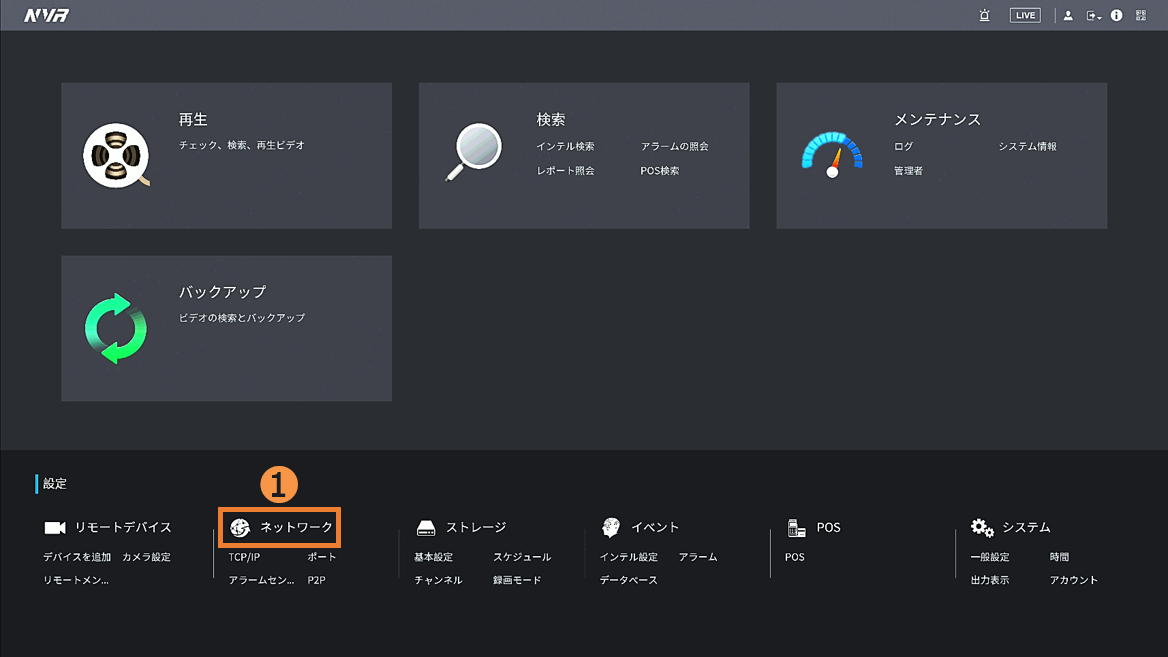Go to インテル検索 search
Viewport: 1168px width, 657px height.
[565, 147]
